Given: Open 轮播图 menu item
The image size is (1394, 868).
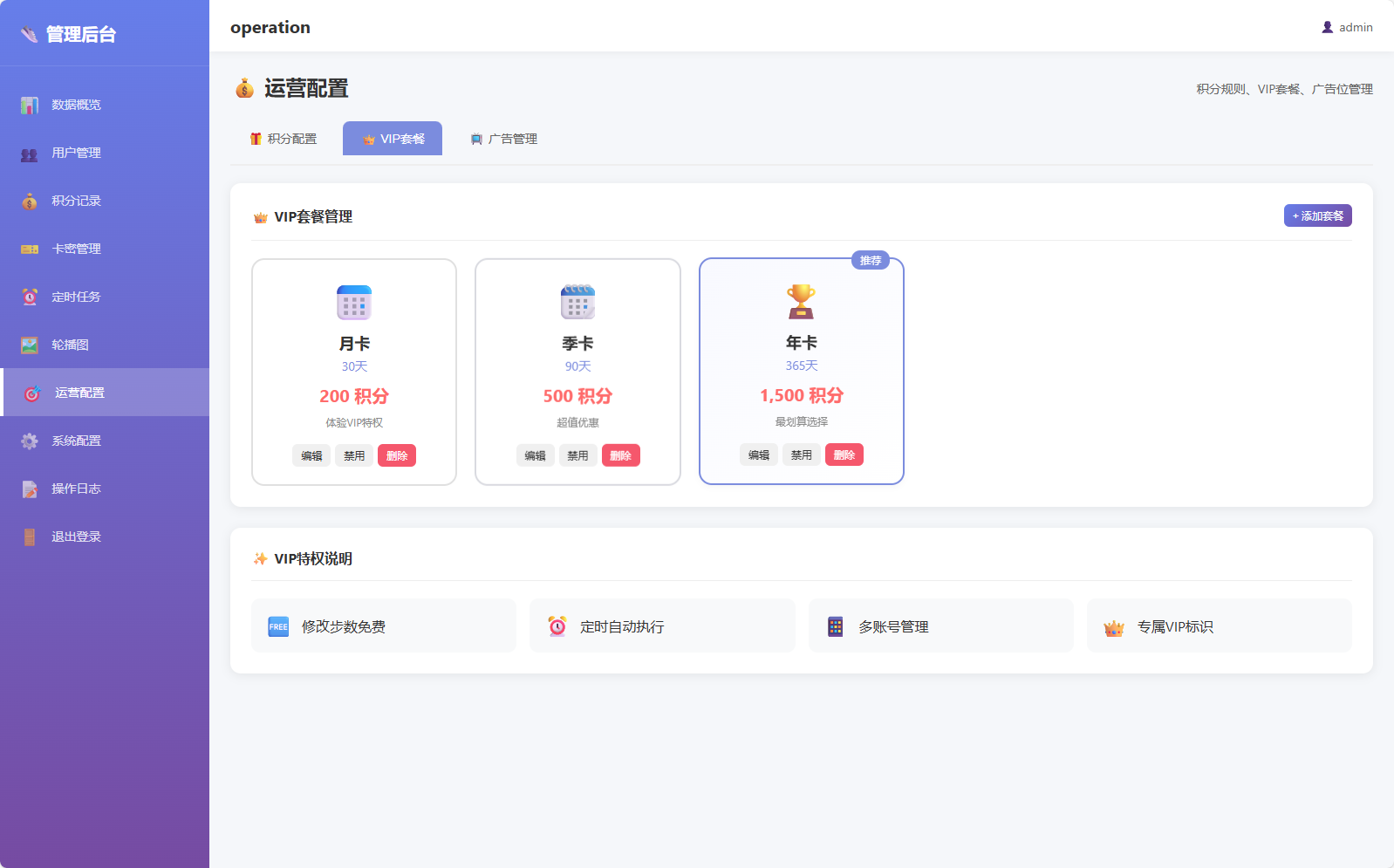Looking at the screenshot, I should [105, 345].
